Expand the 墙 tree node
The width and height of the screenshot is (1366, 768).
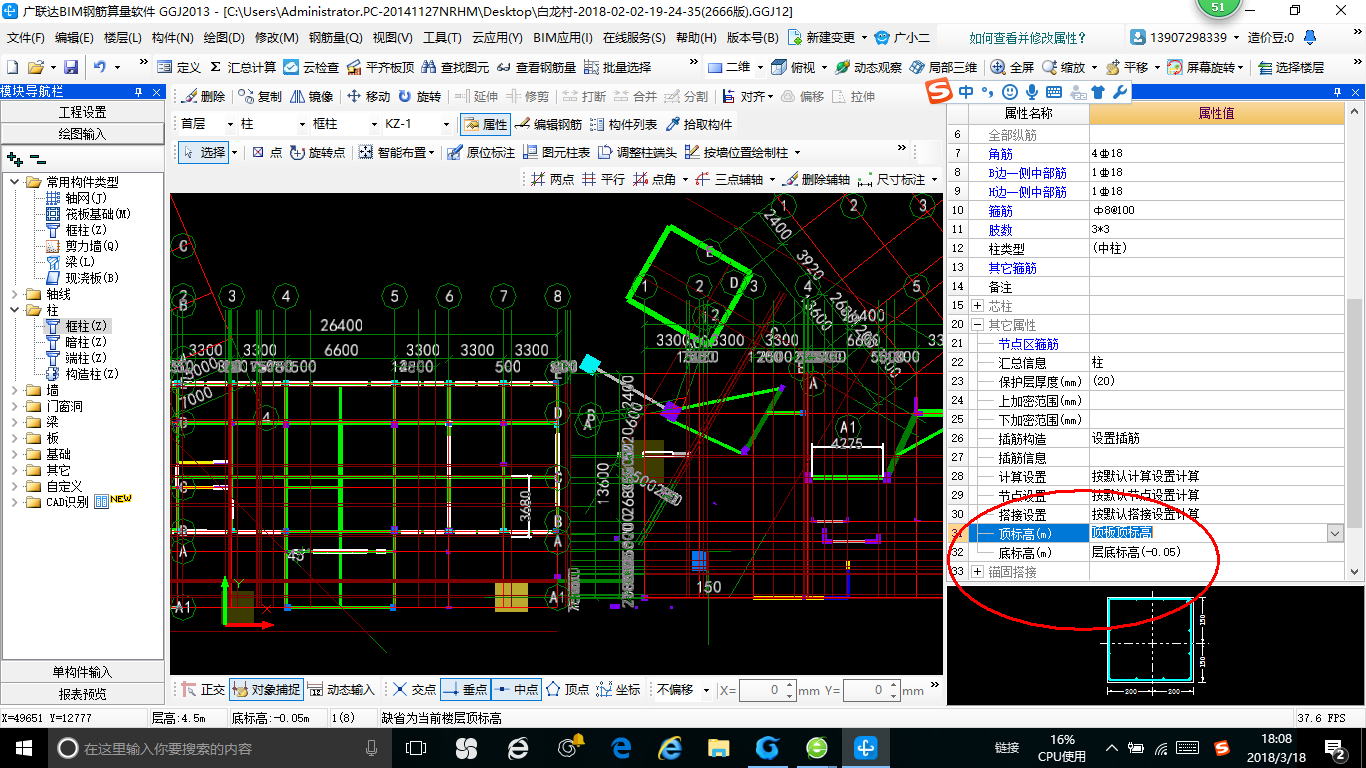[x=15, y=391]
